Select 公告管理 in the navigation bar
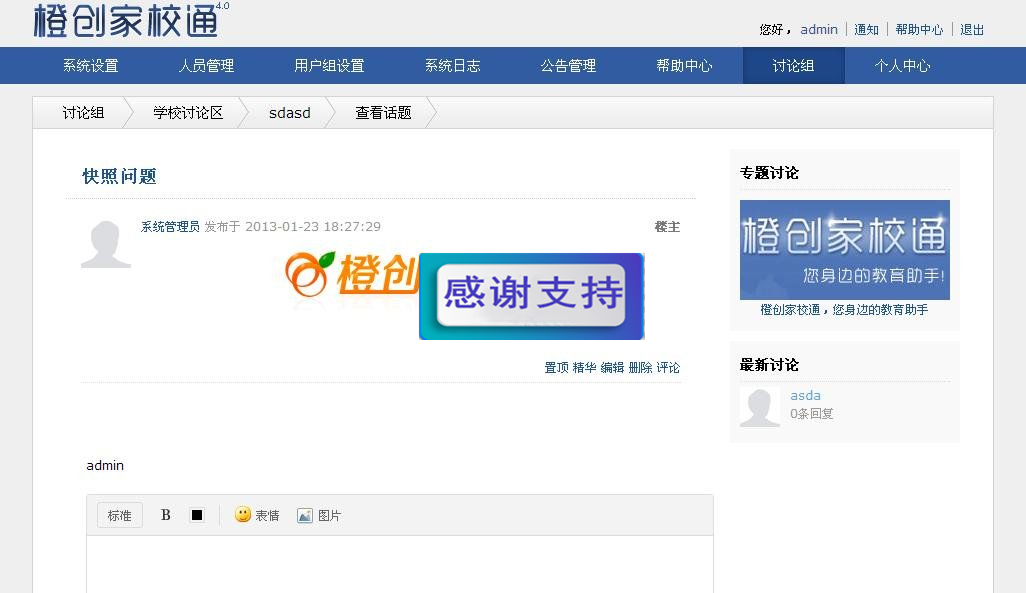Viewport: 1026px width, 593px height. 568,65
